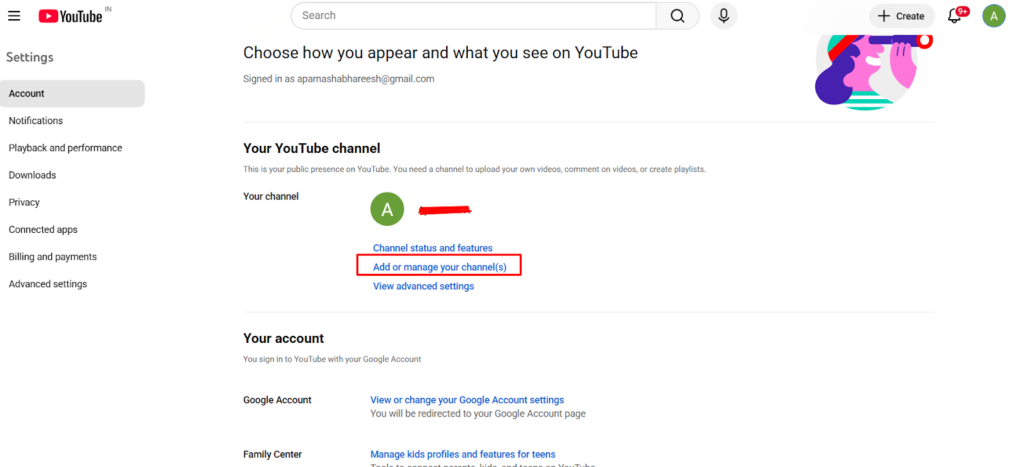This screenshot has height=467, width=1024.
Task: Click View advanced settings link
Action: (423, 286)
